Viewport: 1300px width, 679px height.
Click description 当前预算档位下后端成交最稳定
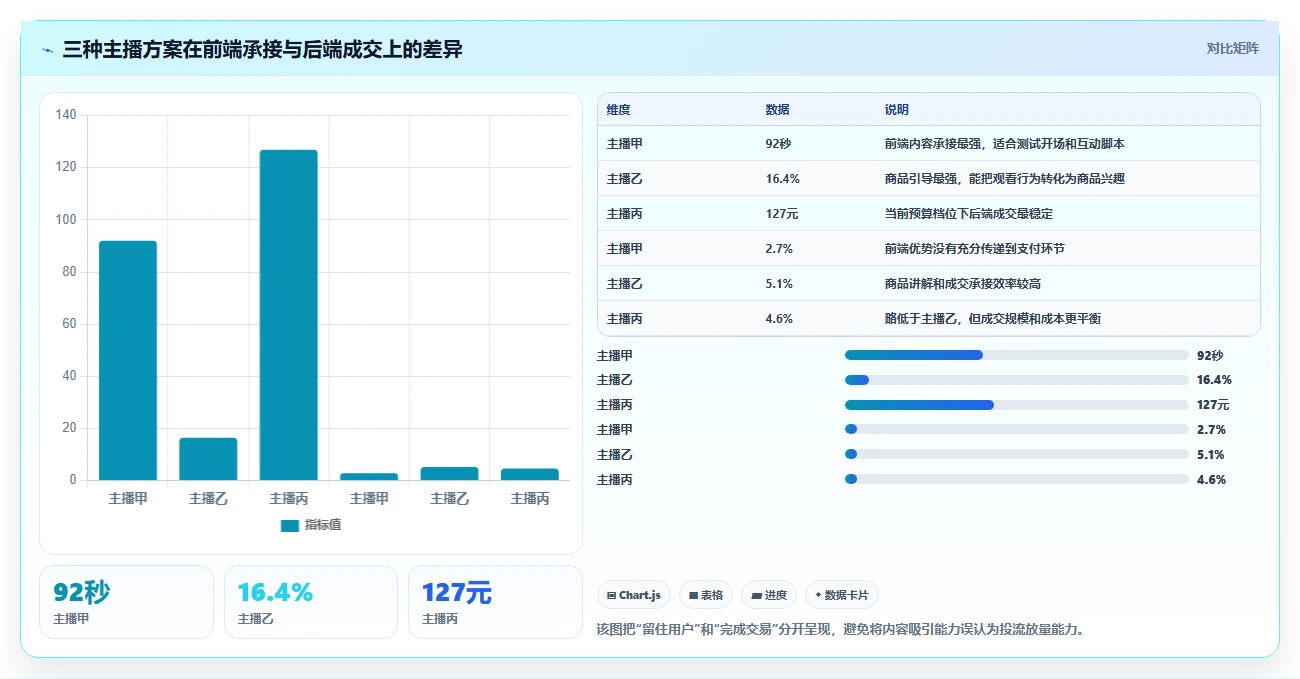(x=969, y=214)
